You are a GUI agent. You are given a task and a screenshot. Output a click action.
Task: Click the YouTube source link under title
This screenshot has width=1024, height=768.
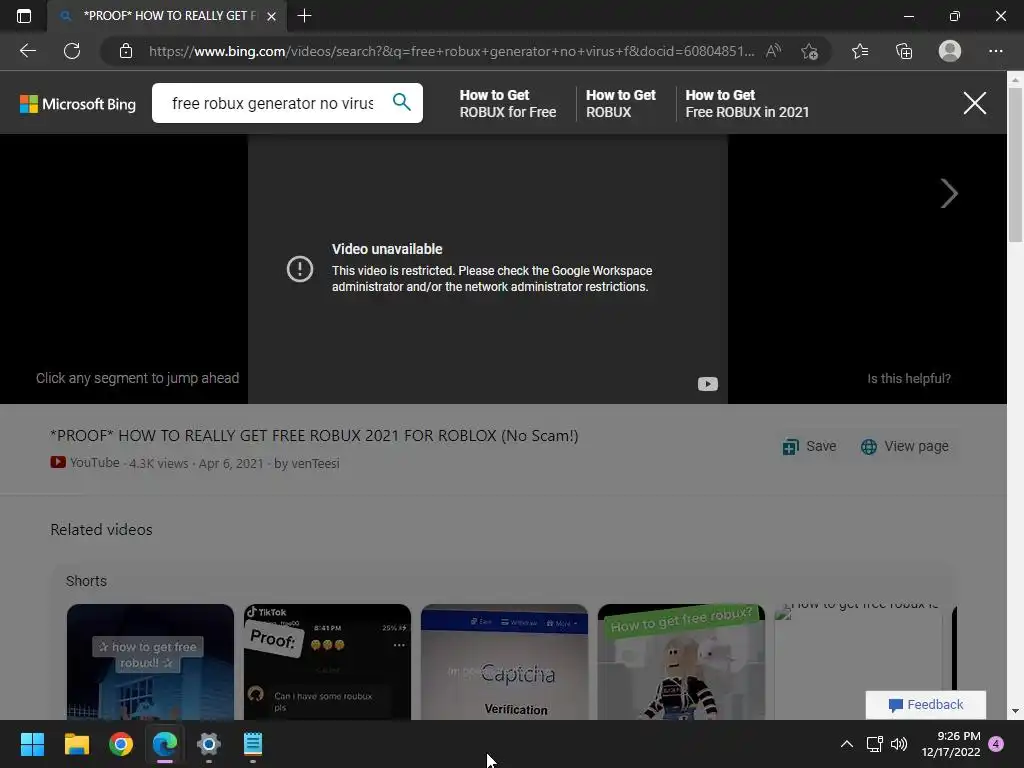(85, 462)
